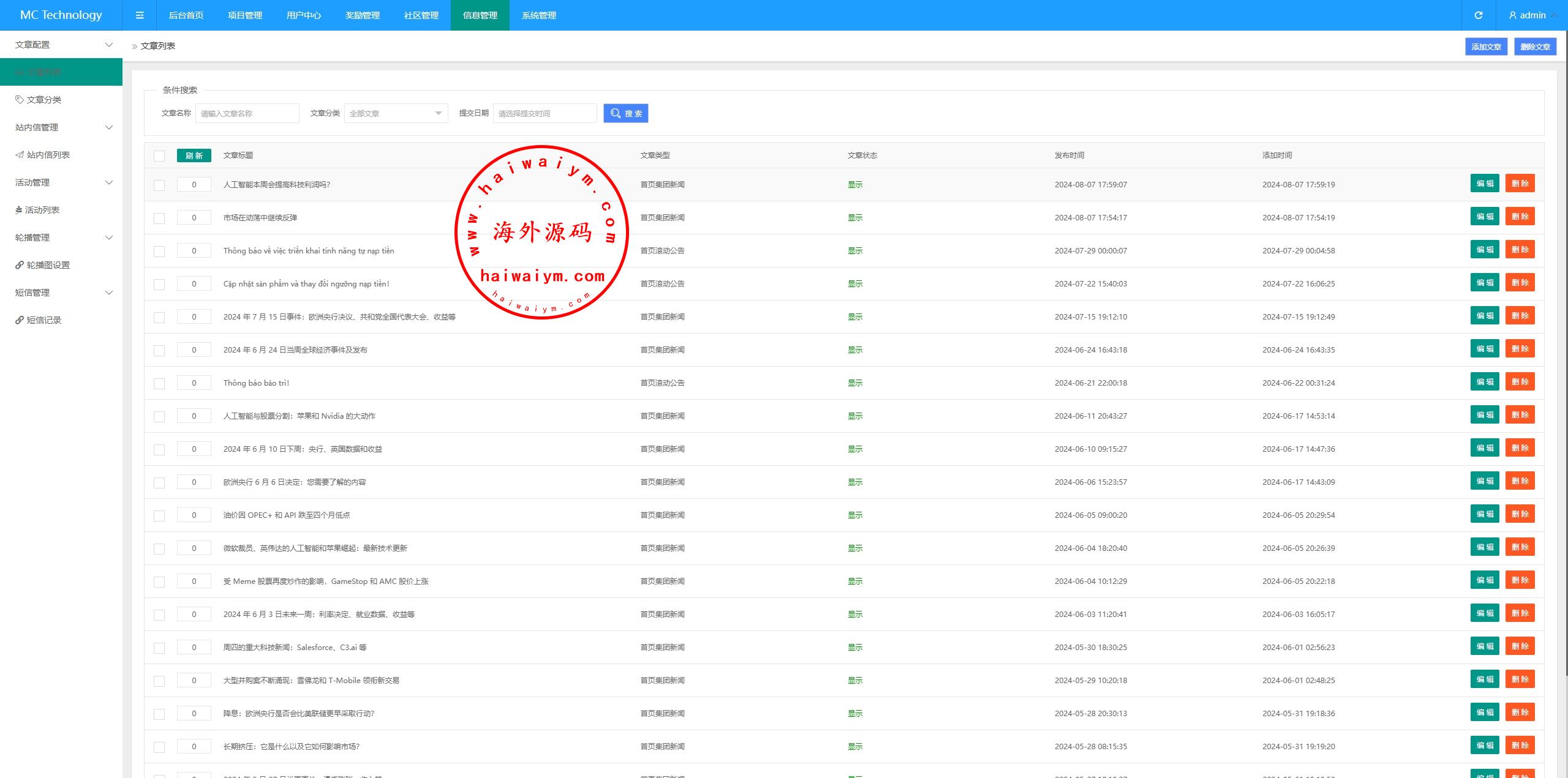
Task: Check the box for 市场在动荡中继续反弹 row
Action: 159,218
